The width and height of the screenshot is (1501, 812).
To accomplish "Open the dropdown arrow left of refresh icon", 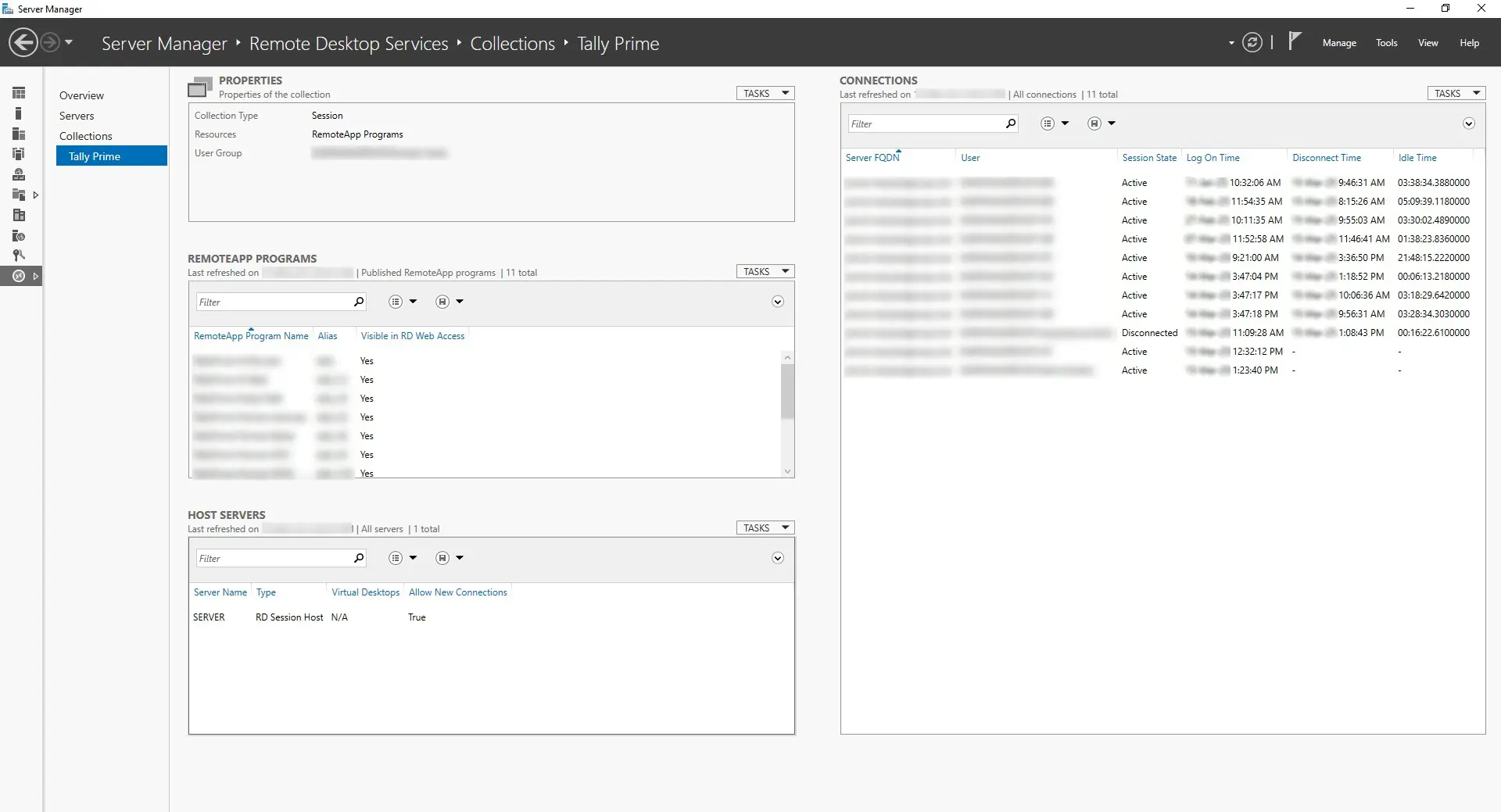I will (x=1231, y=43).
